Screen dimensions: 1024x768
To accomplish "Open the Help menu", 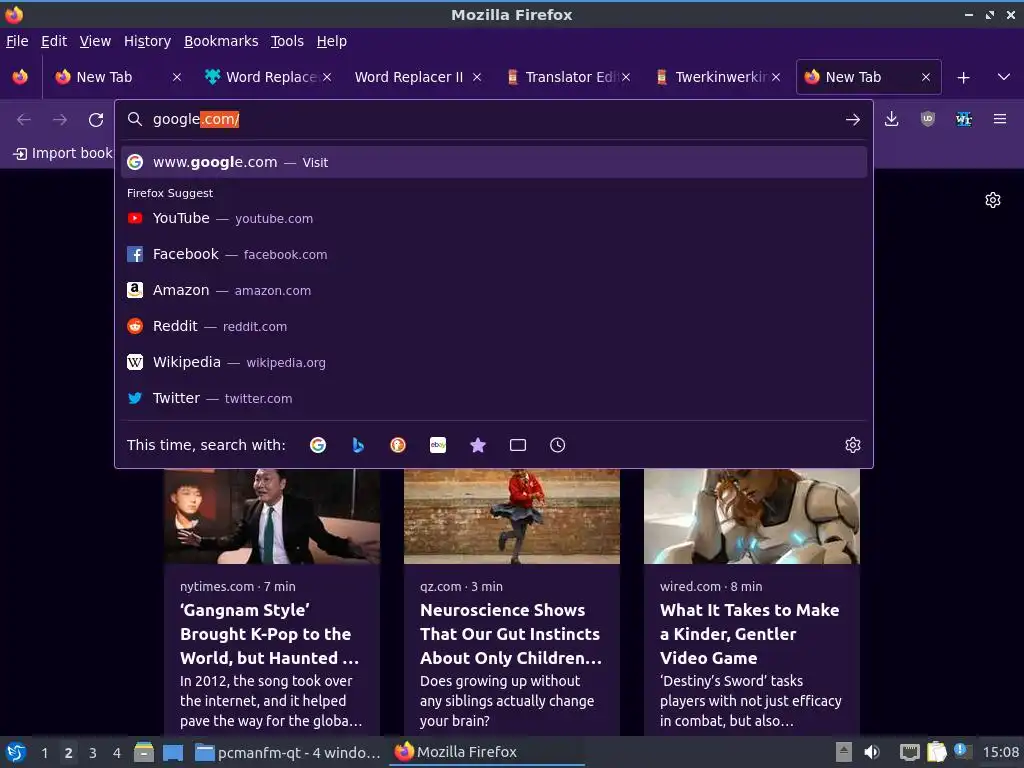I will (332, 41).
